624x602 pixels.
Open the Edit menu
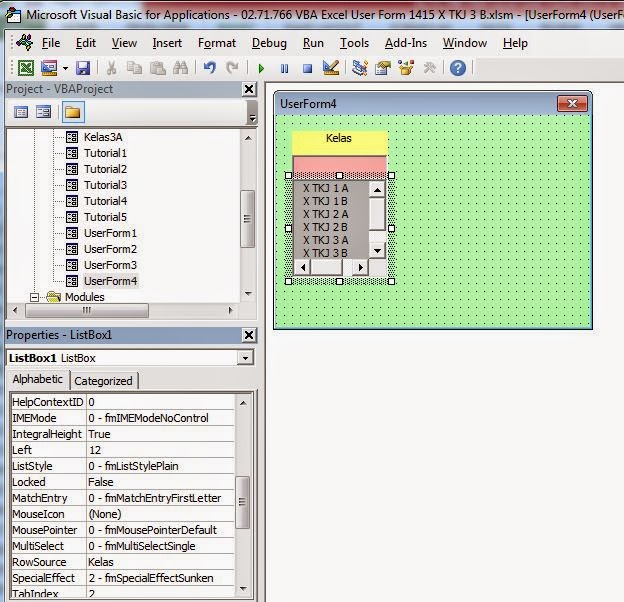[86, 43]
